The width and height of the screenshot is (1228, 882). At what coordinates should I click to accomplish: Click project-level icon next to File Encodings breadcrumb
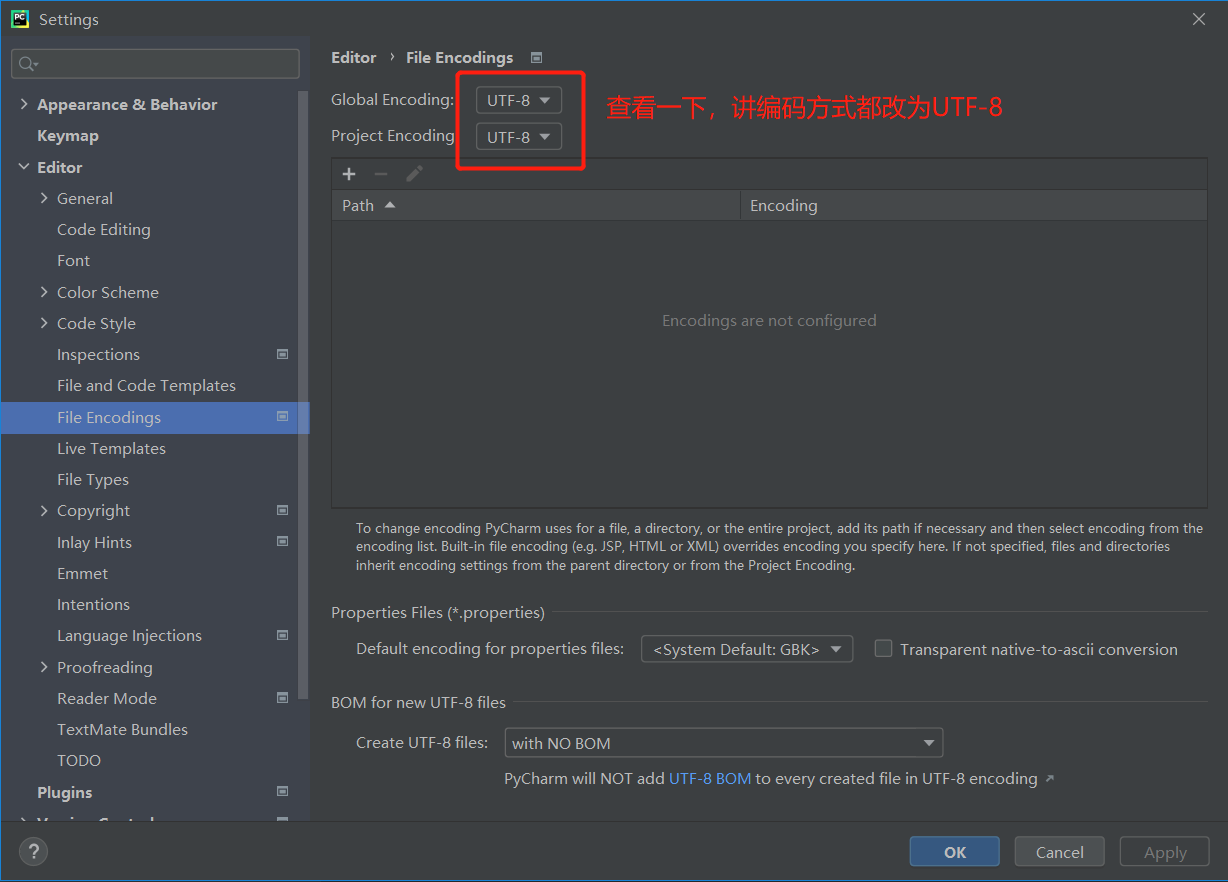pos(537,58)
